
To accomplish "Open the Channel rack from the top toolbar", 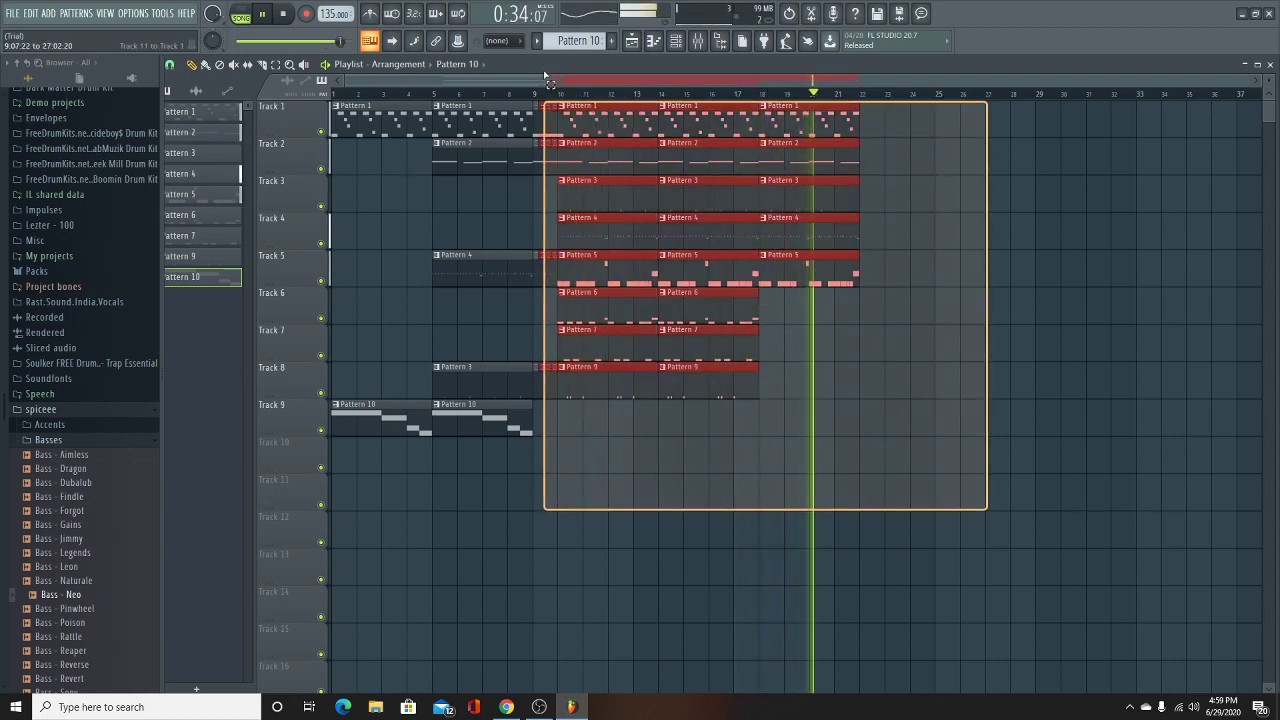I will [676, 41].
